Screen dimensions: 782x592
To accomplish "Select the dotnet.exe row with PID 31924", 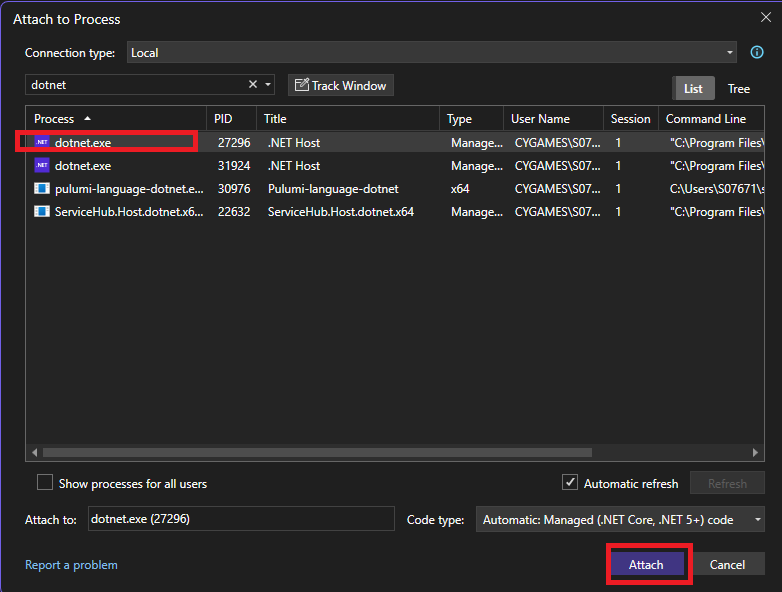I will [395, 166].
